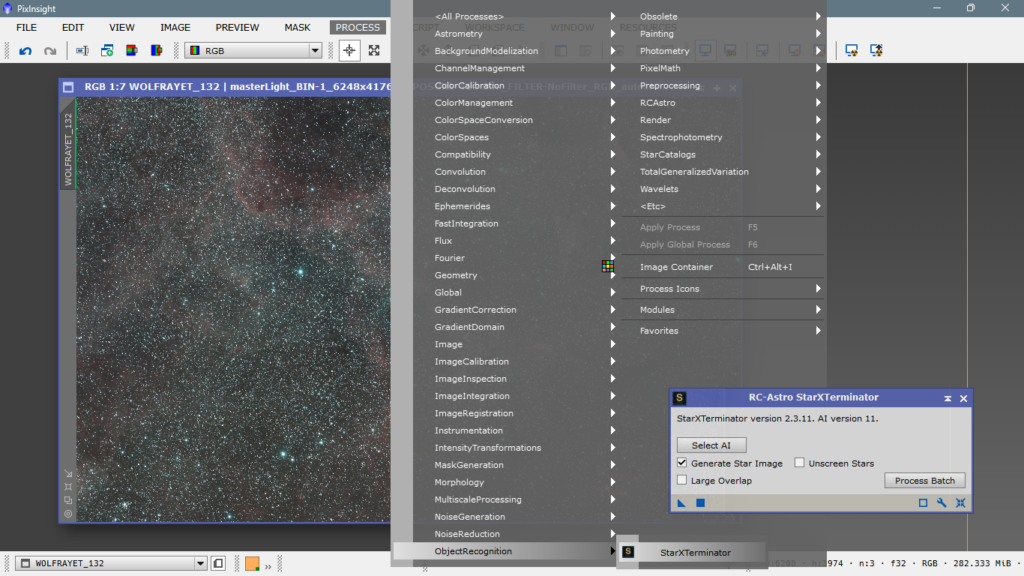
Task: Open the VIEW menu
Action: [x=122, y=27]
